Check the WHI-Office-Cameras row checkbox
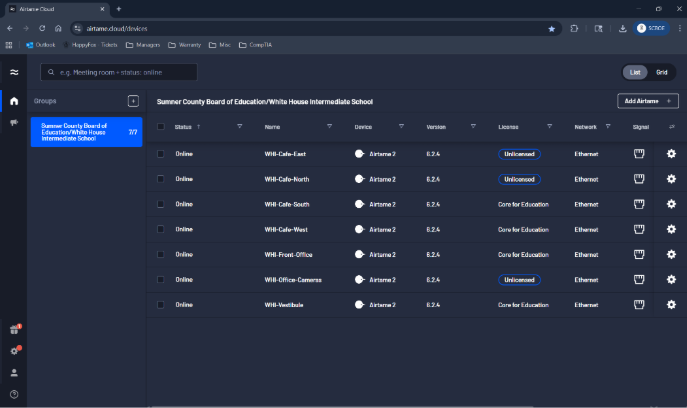The height and width of the screenshot is (408, 687). point(161,280)
